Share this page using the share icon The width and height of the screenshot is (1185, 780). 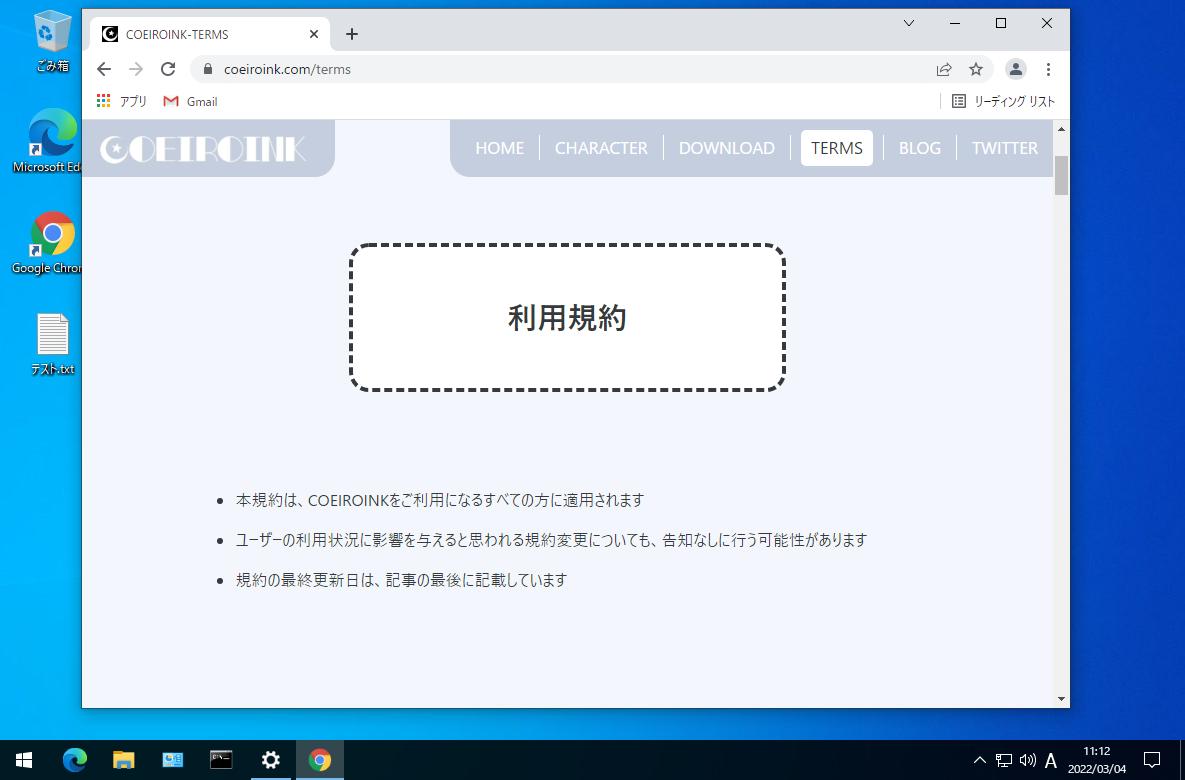944,70
